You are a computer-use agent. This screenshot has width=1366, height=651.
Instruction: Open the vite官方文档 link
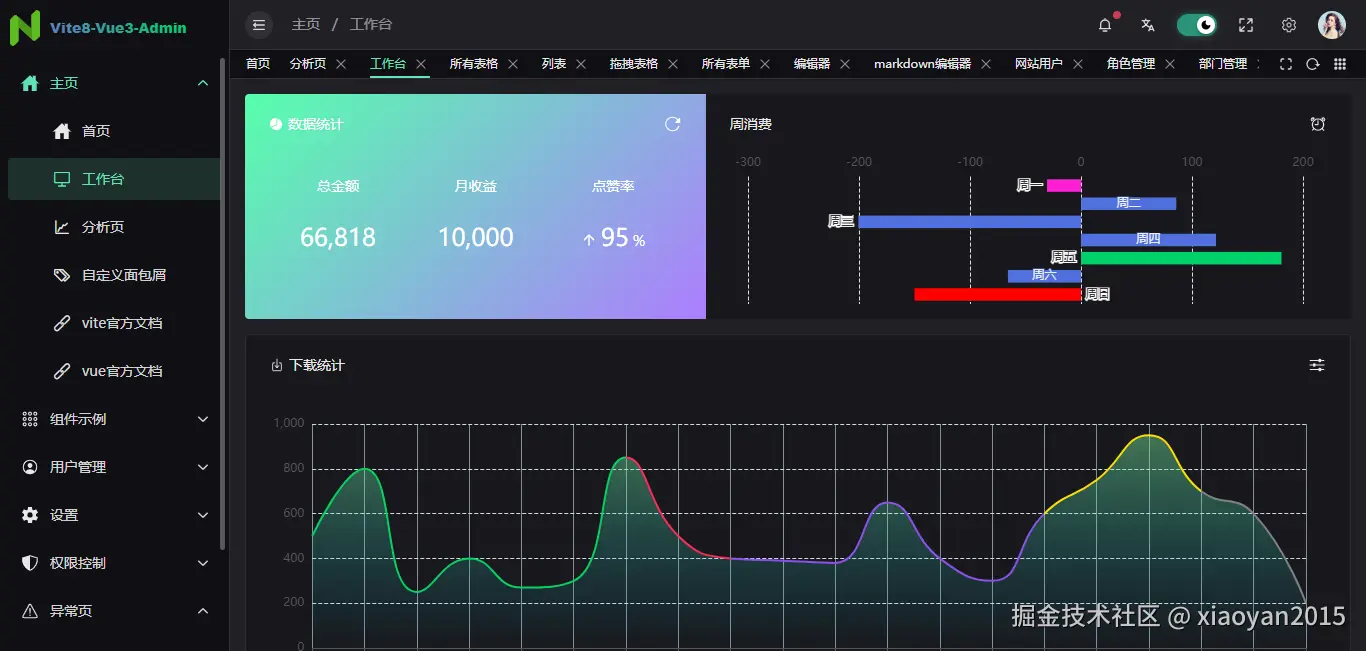(x=114, y=323)
